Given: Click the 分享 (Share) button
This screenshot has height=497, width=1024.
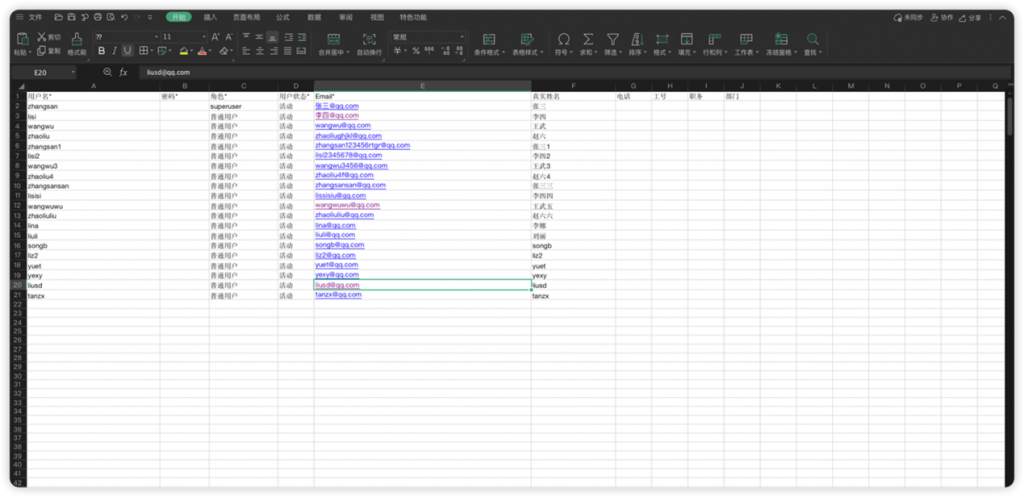Looking at the screenshot, I should coord(970,18).
